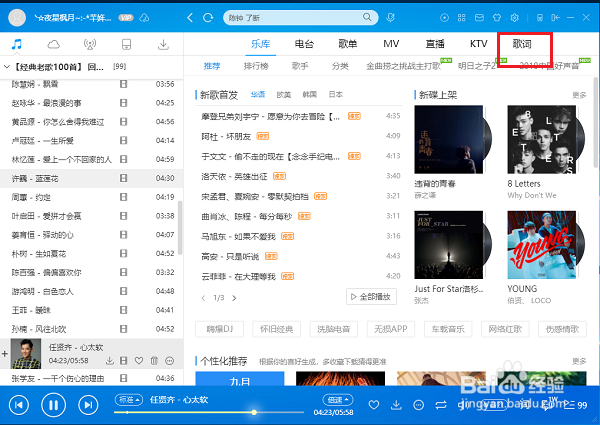Click the 伤感情歌 tag button
600x425 pixels.
(562, 329)
